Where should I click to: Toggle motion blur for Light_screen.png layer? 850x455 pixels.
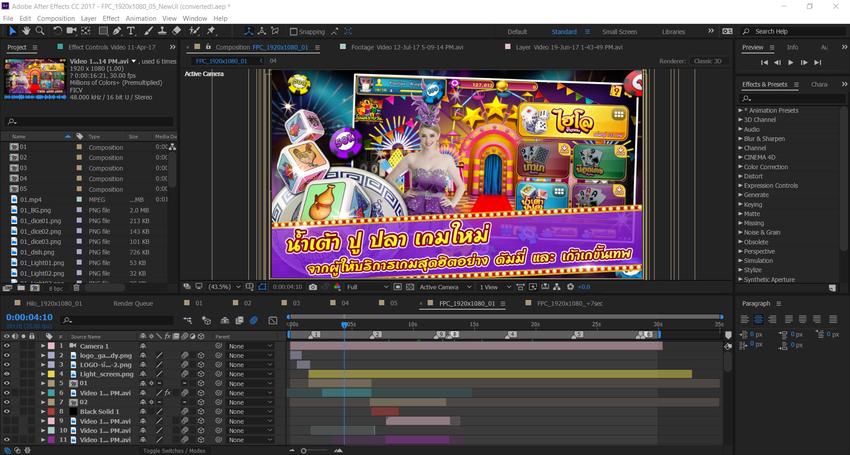point(184,374)
